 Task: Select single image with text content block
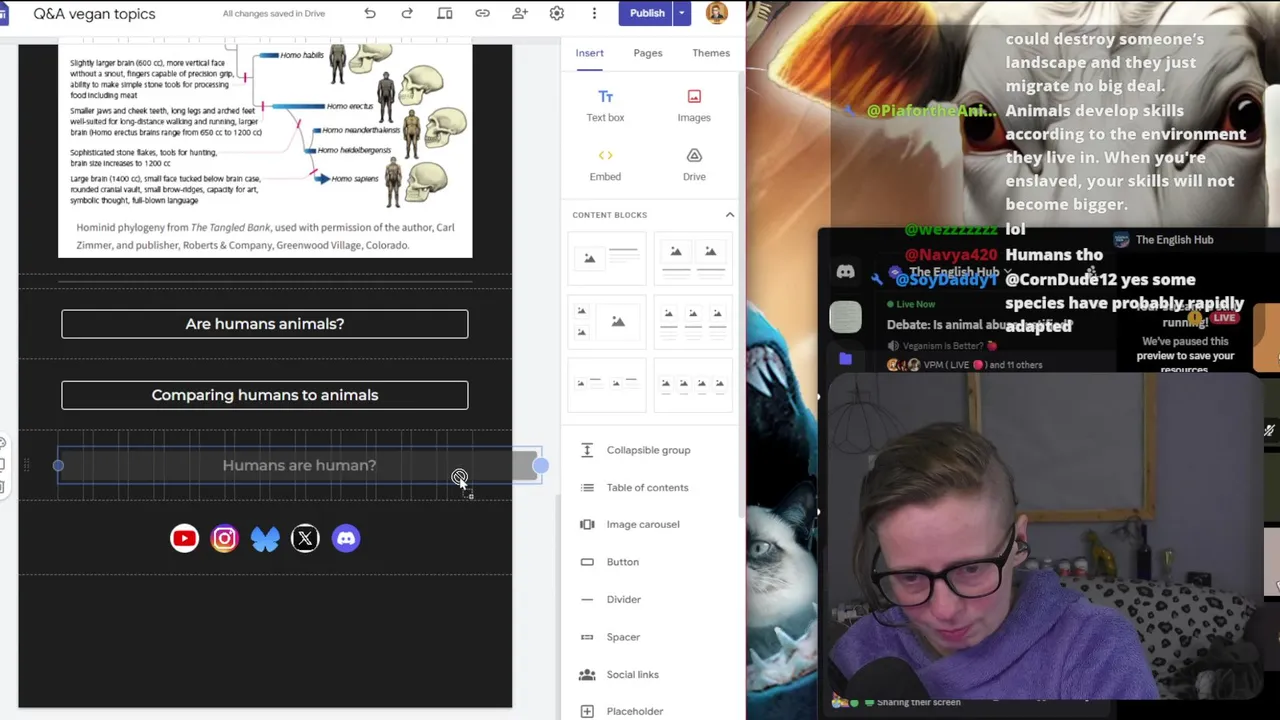(x=607, y=259)
